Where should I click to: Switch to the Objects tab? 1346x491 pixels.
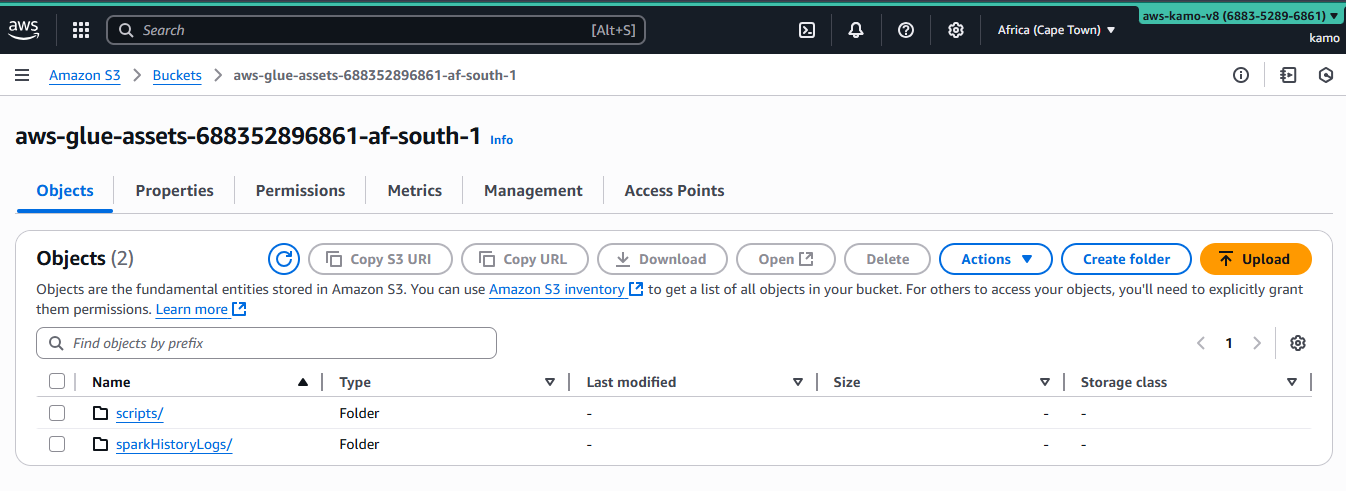tap(65, 190)
